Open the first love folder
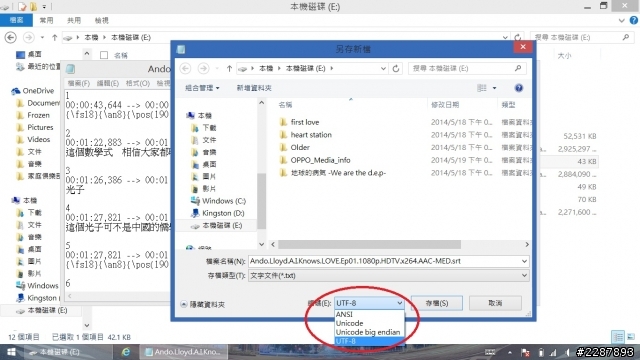 305,122
